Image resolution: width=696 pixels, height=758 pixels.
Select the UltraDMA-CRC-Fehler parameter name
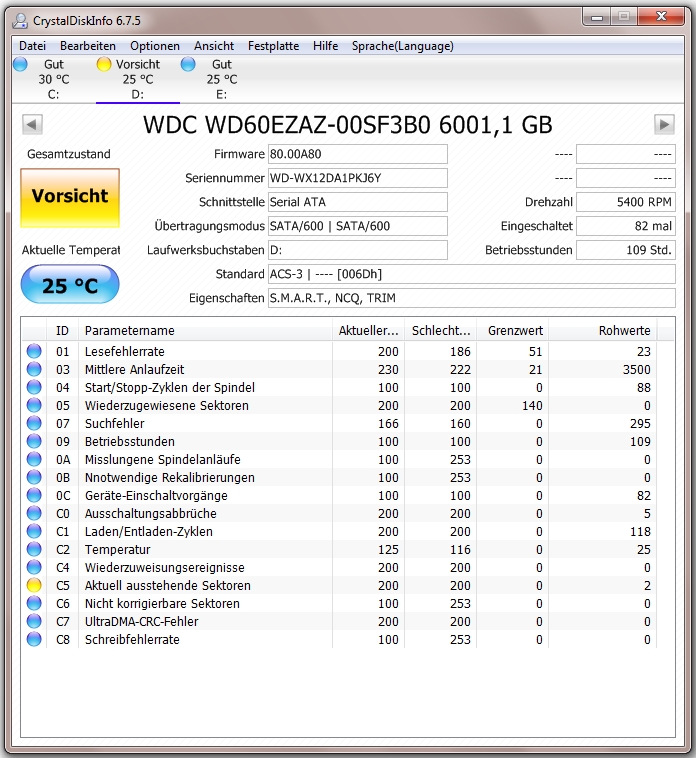point(142,622)
